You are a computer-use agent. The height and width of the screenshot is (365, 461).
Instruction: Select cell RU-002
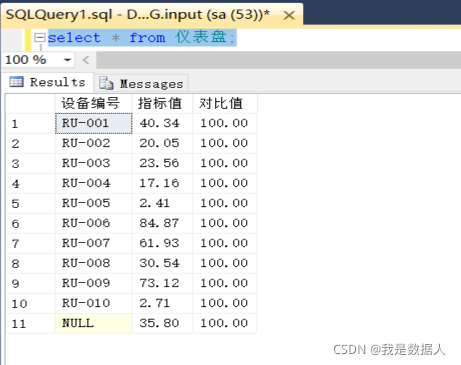(x=93, y=143)
